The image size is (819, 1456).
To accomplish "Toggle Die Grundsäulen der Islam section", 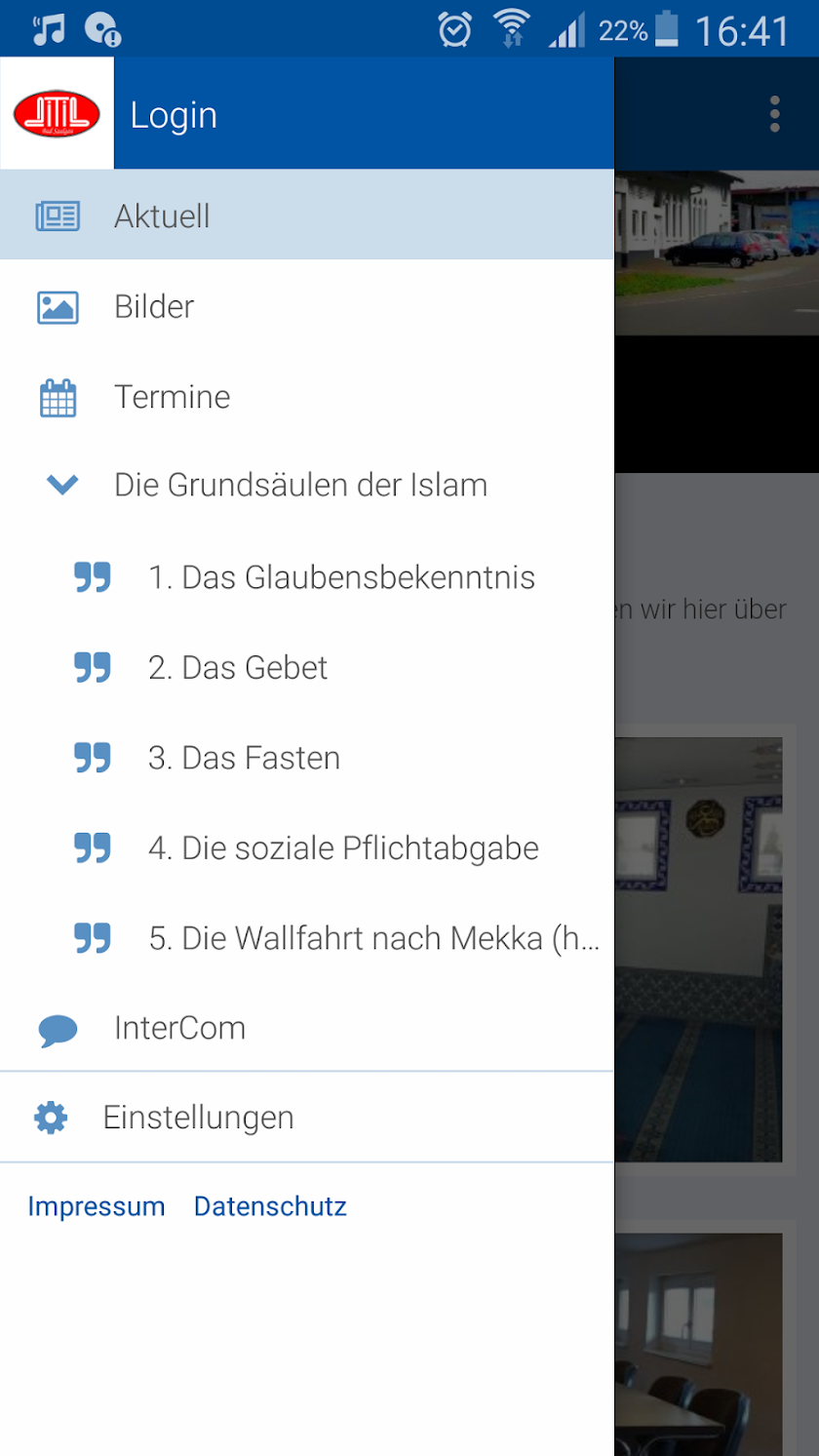I will (307, 485).
